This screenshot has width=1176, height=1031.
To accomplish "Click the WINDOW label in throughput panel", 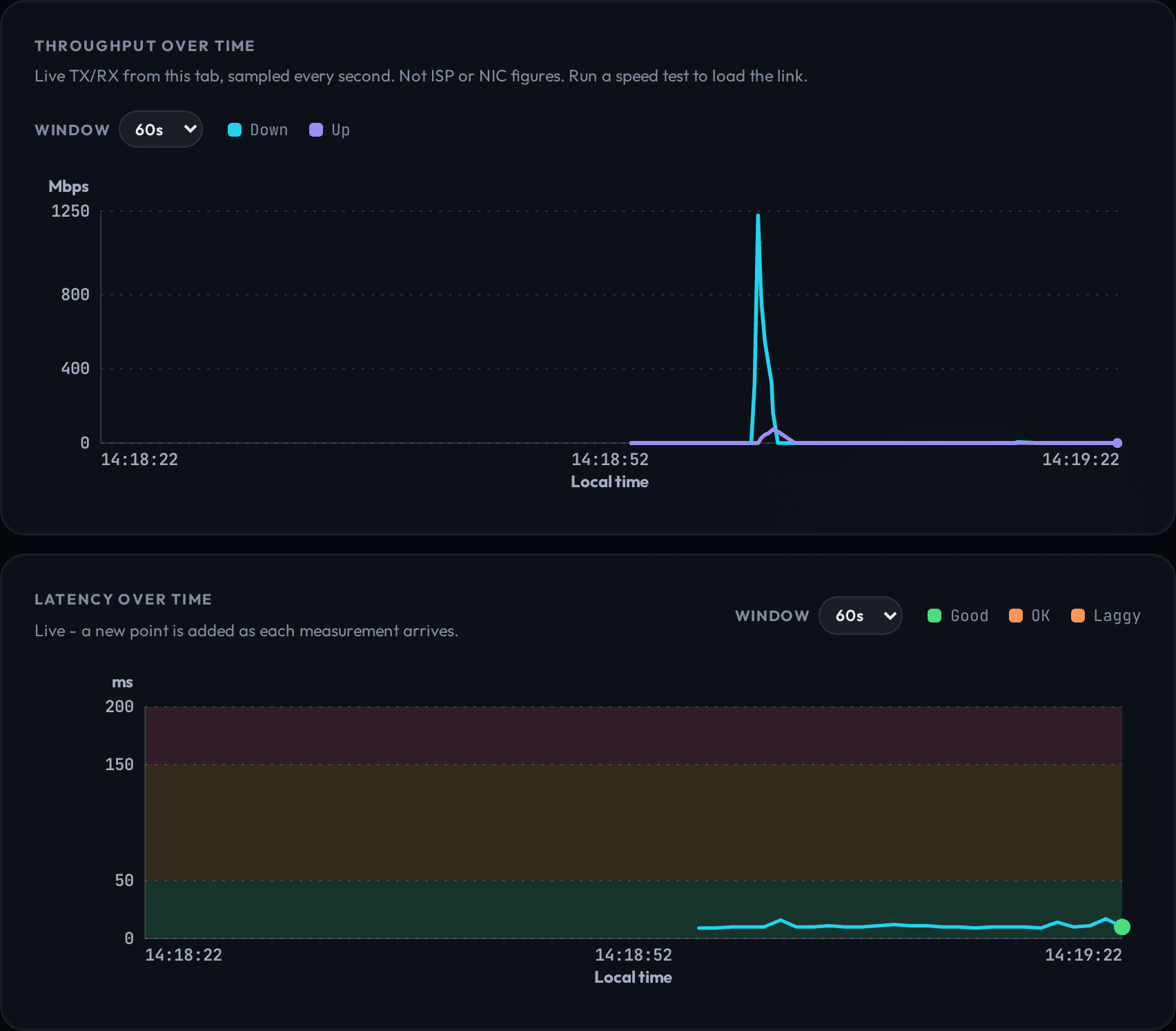I will click(72, 130).
